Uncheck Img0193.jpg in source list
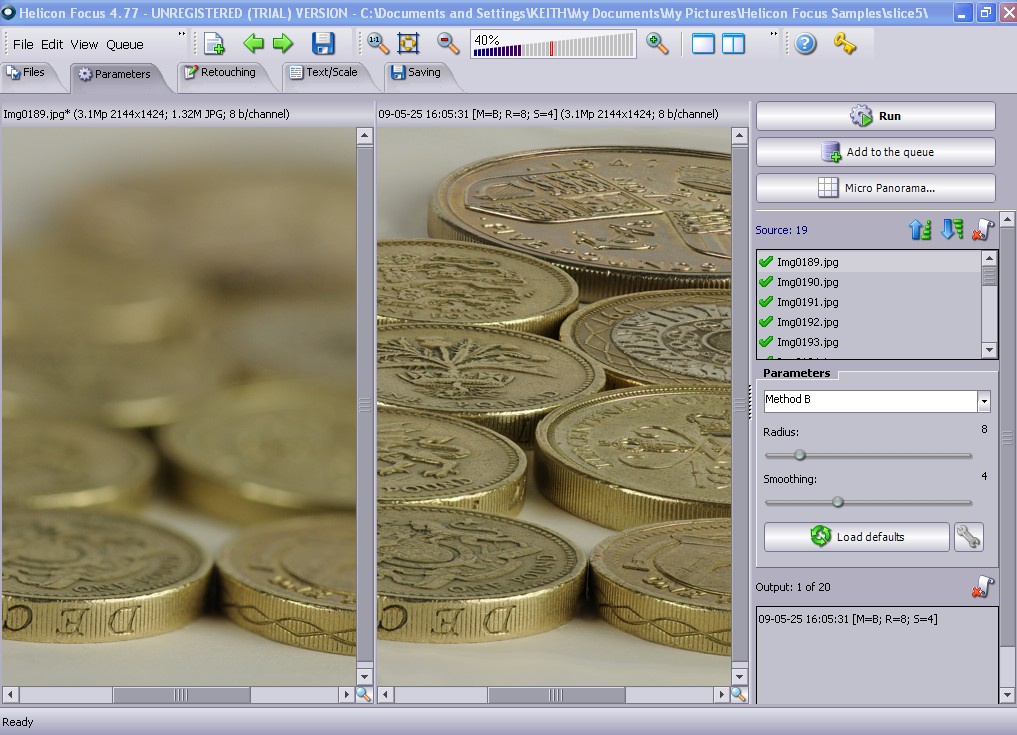1017x735 pixels. tap(766, 342)
